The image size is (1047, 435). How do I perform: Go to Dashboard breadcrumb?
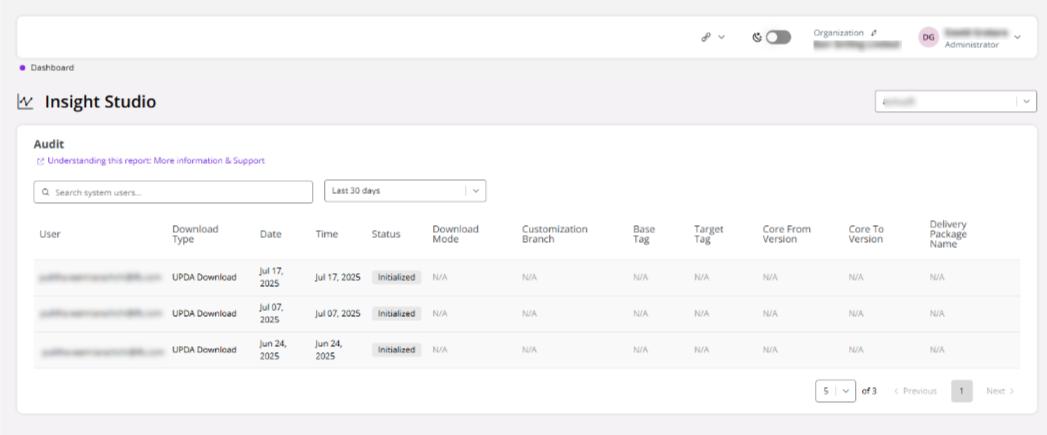pos(52,67)
